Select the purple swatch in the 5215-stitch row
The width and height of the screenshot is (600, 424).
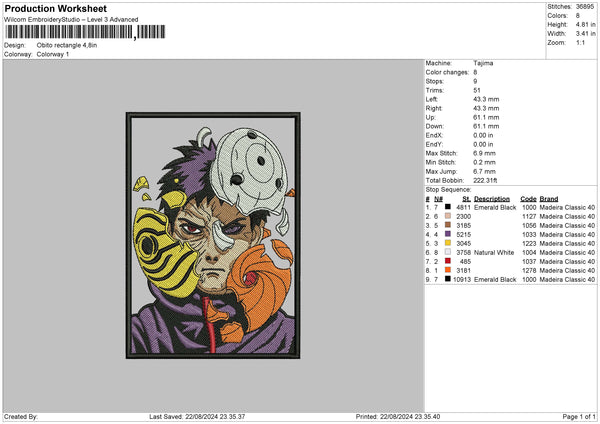pos(447,234)
